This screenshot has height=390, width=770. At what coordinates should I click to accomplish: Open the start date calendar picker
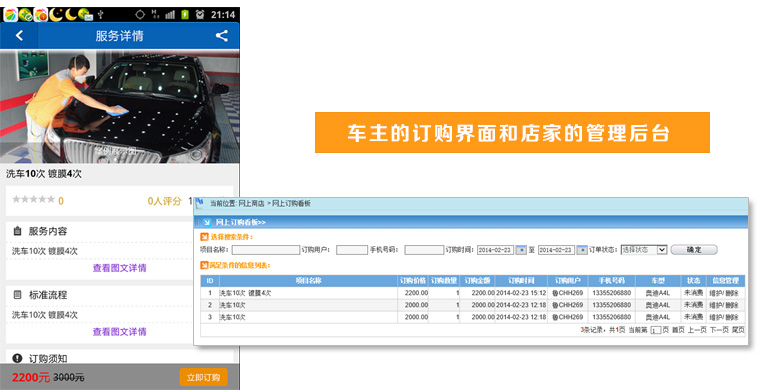(x=521, y=250)
